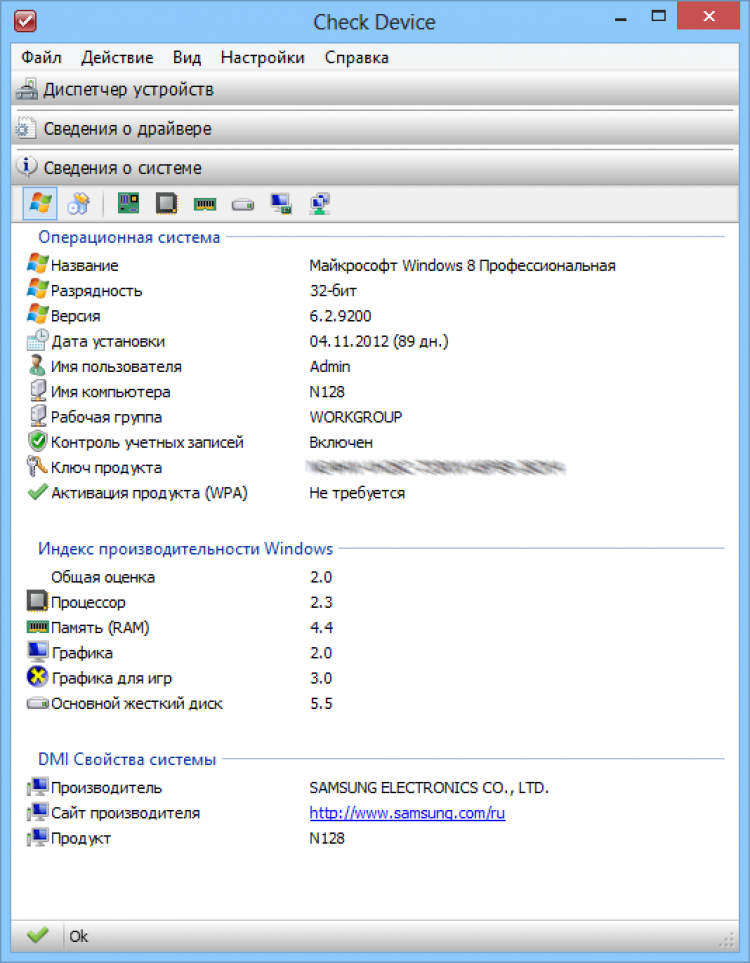Image resolution: width=750 pixels, height=963 pixels.
Task: Click the user icon beside Имя пользователя
Action: coord(37,365)
